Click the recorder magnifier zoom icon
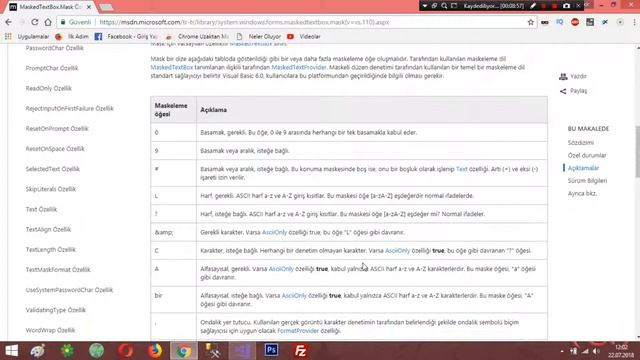Image resolution: width=640 pixels, height=360 pixels. click(x=444, y=6)
